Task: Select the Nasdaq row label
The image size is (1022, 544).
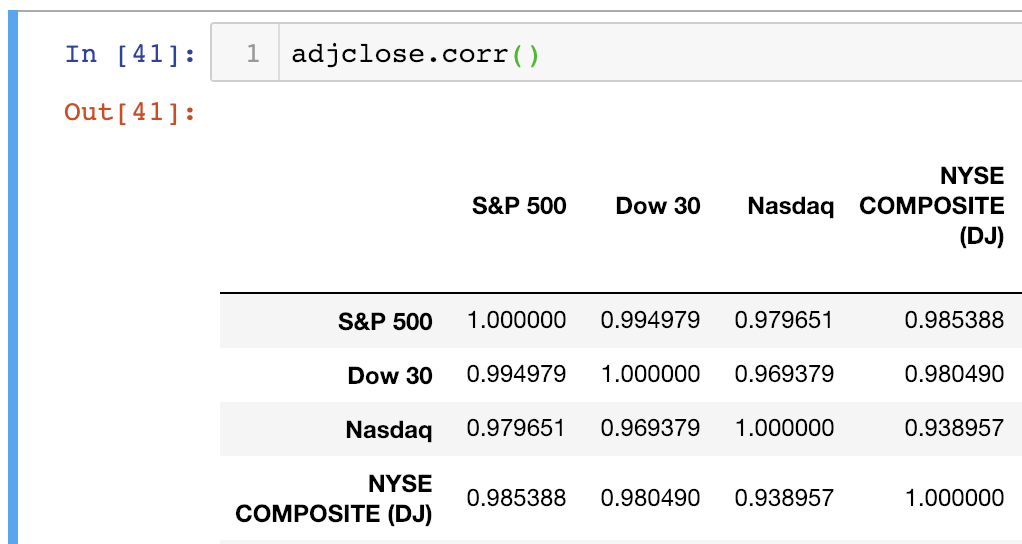Action: pyautogui.click(x=388, y=430)
